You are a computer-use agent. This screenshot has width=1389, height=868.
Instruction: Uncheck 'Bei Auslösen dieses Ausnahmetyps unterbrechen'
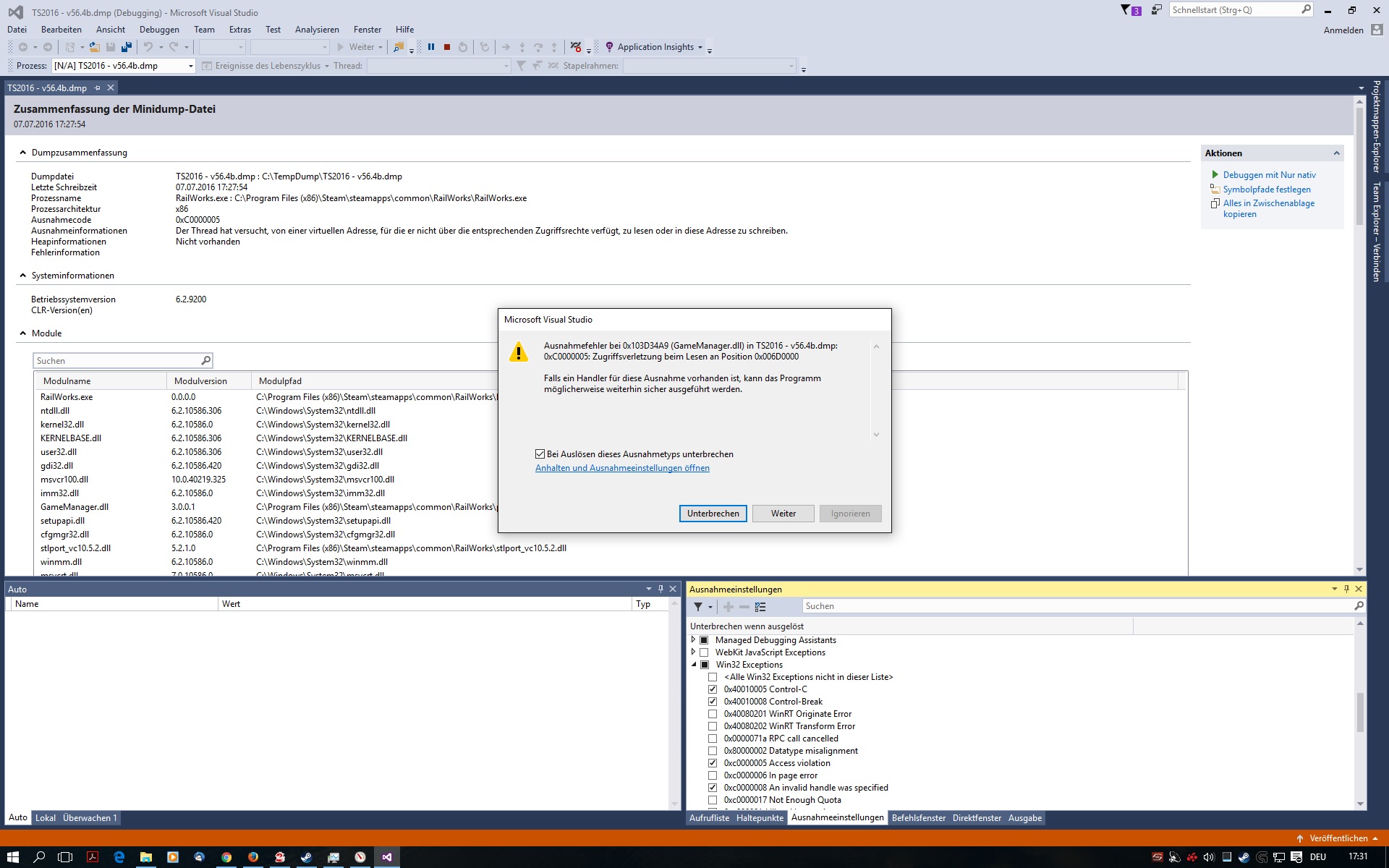[x=540, y=454]
